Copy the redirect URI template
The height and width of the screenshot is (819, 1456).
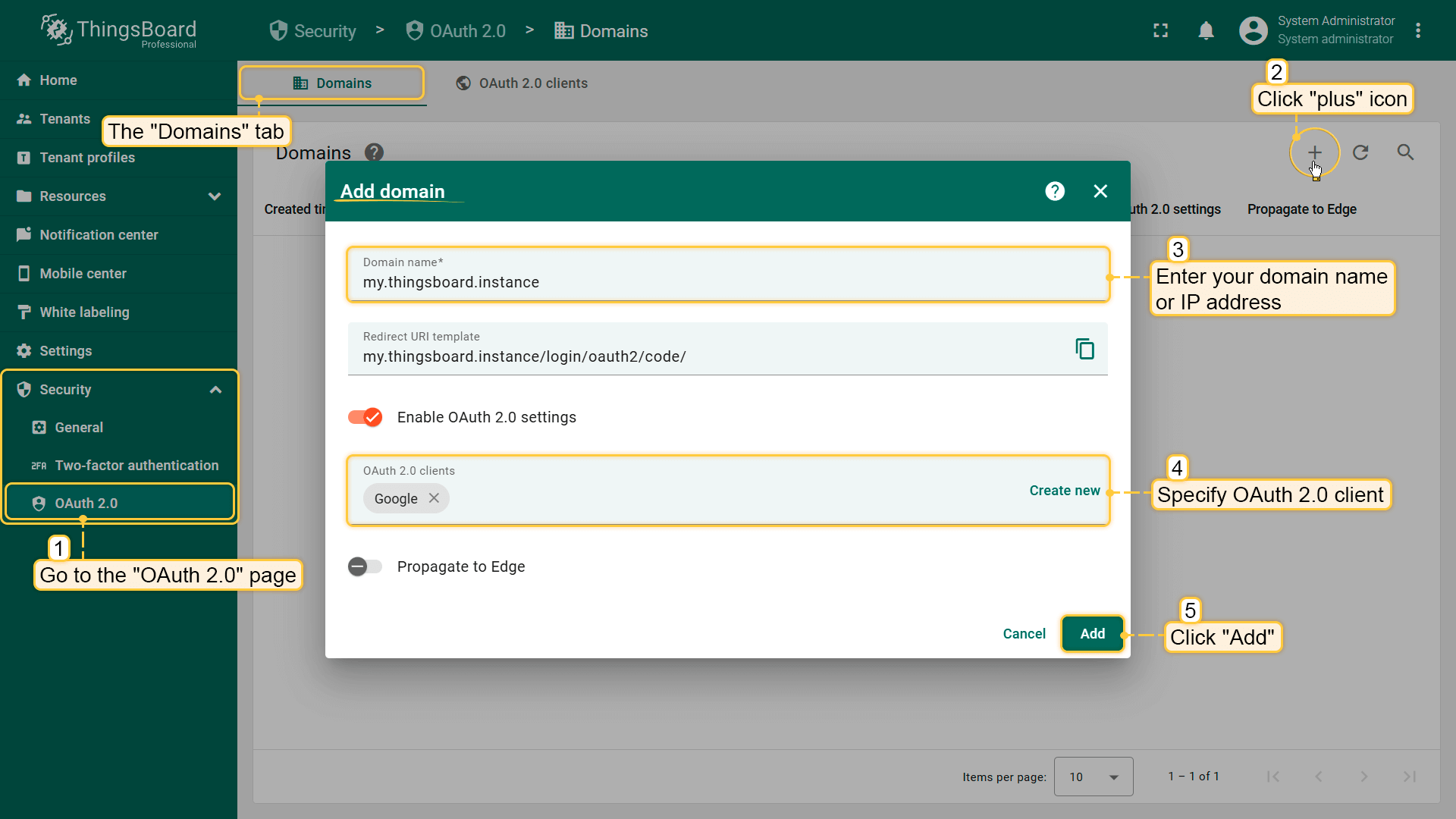point(1084,349)
